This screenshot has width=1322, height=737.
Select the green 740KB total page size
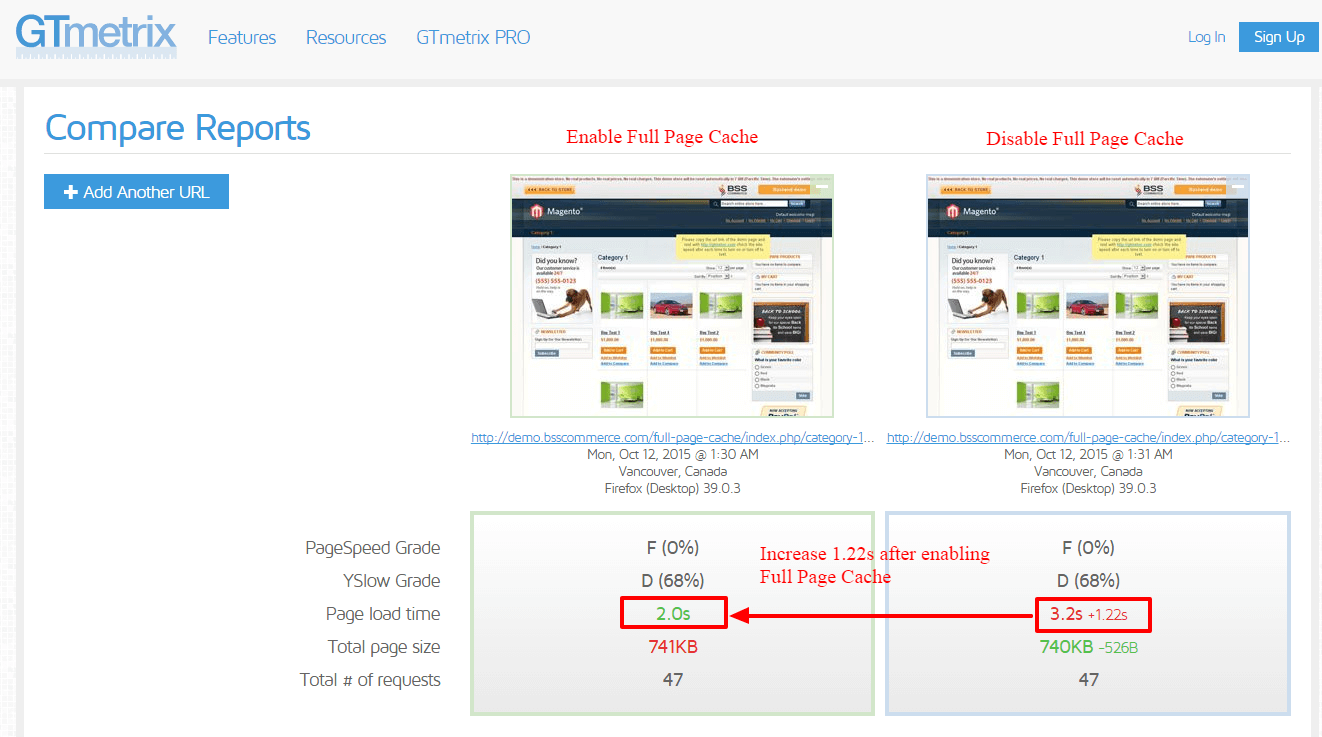click(x=1067, y=647)
